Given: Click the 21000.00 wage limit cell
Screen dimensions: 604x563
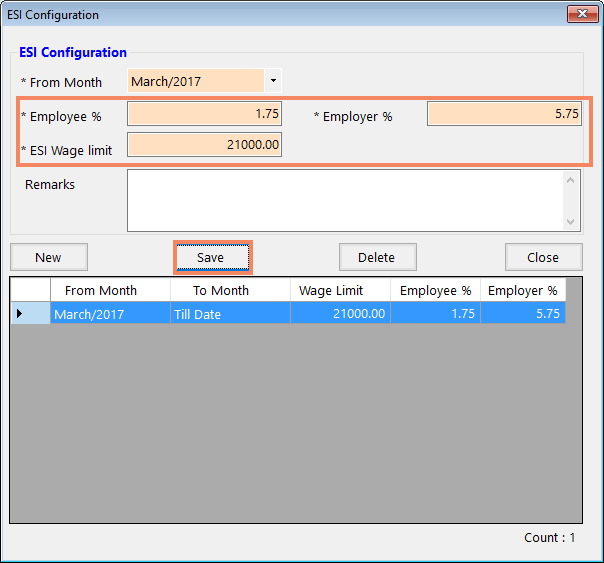Looking at the screenshot, I should (341, 313).
